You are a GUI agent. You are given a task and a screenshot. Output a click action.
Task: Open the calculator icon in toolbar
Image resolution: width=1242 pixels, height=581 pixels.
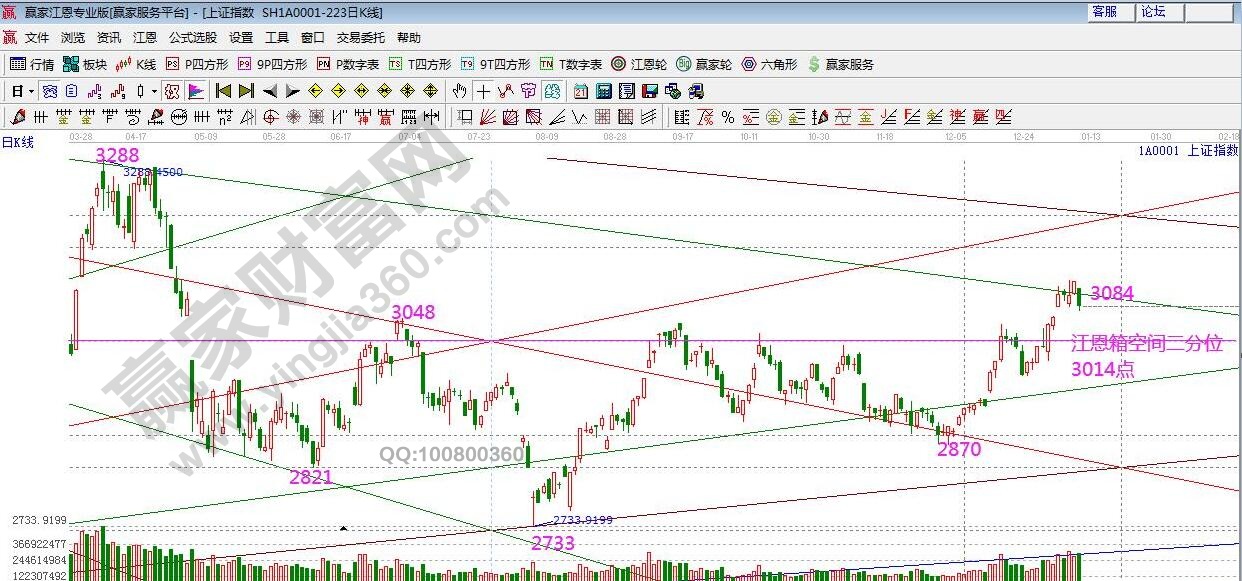pyautogui.click(x=603, y=91)
